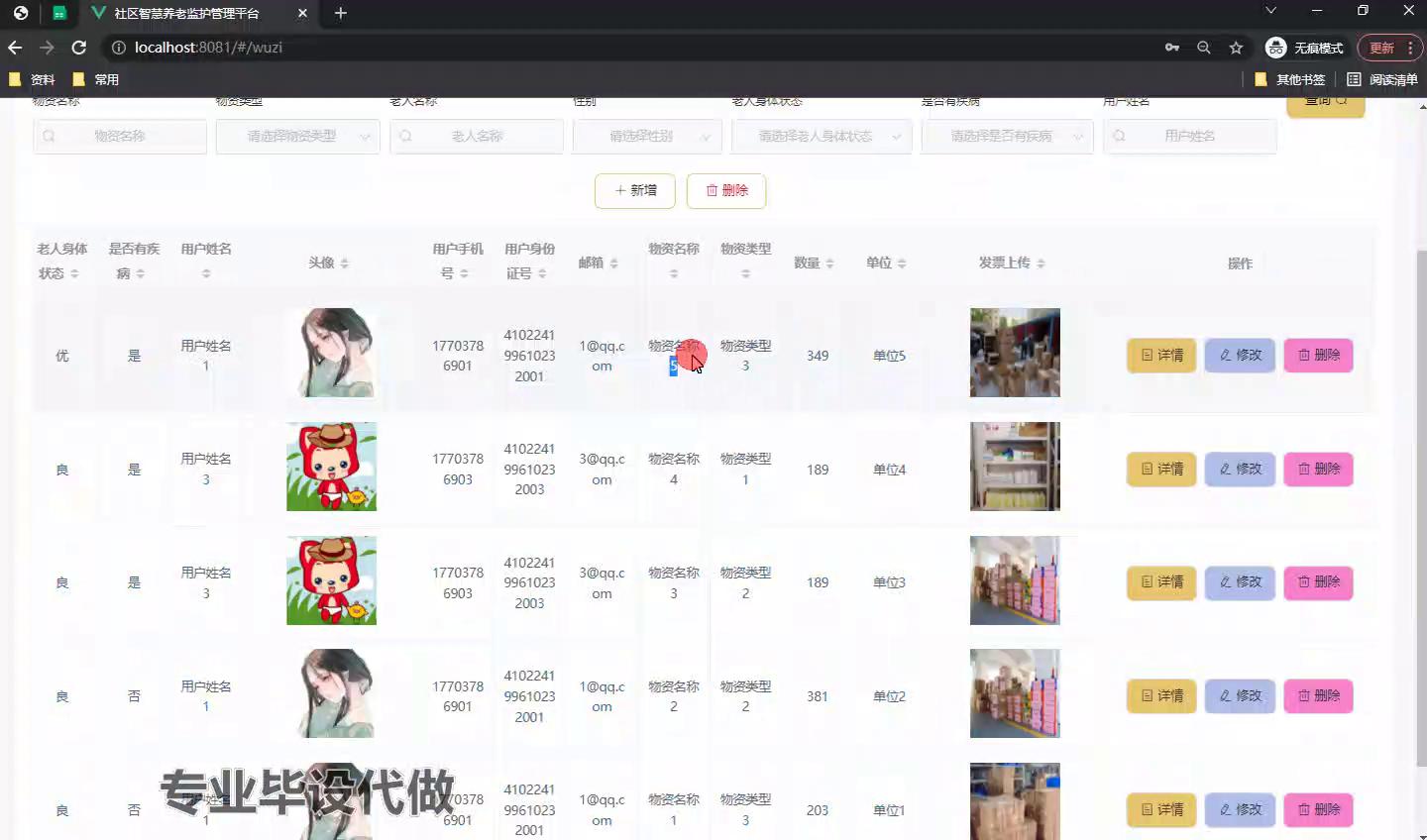Open the 请选择是否有疾病 dropdown
Viewport: 1427px width, 840px height.
click(1007, 137)
